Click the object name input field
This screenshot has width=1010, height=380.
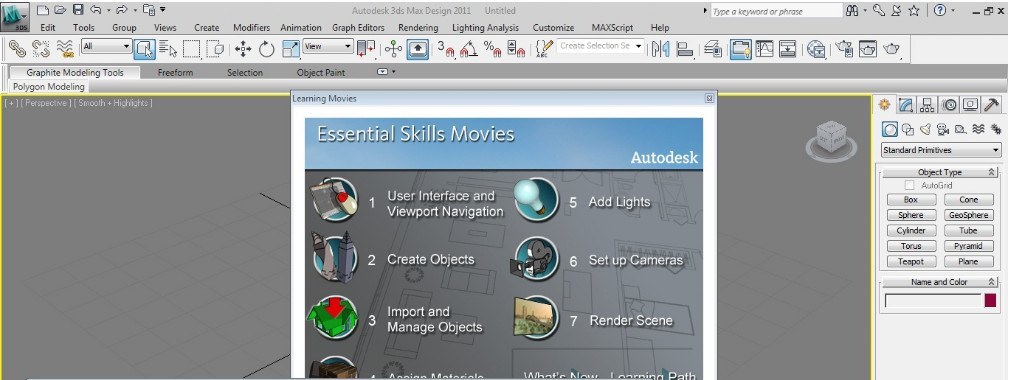pos(933,301)
